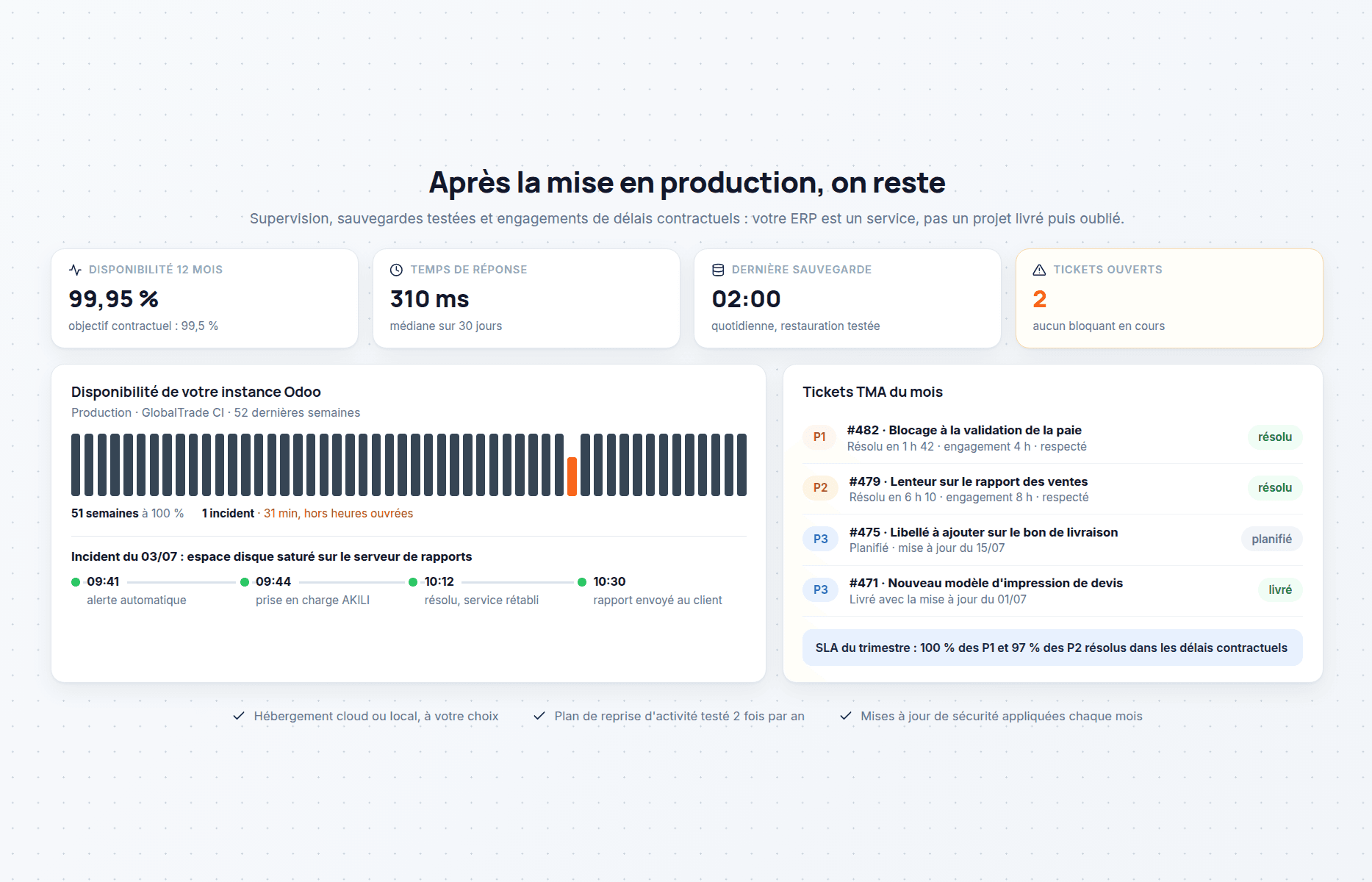Select the P3 priority badge of ticket #475
Image resolution: width=1372 pixels, height=882 pixels.
click(820, 539)
